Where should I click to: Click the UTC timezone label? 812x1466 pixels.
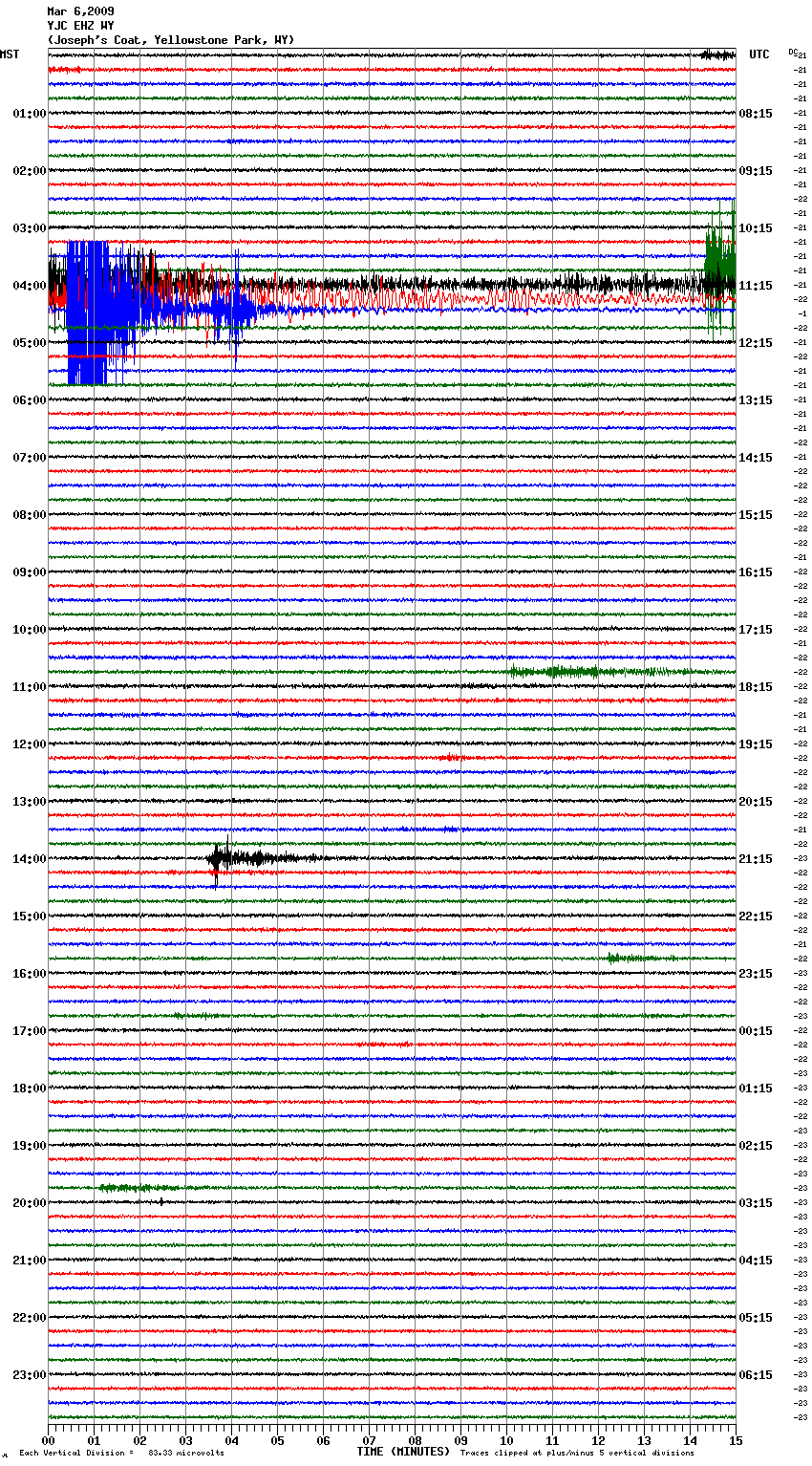759,54
